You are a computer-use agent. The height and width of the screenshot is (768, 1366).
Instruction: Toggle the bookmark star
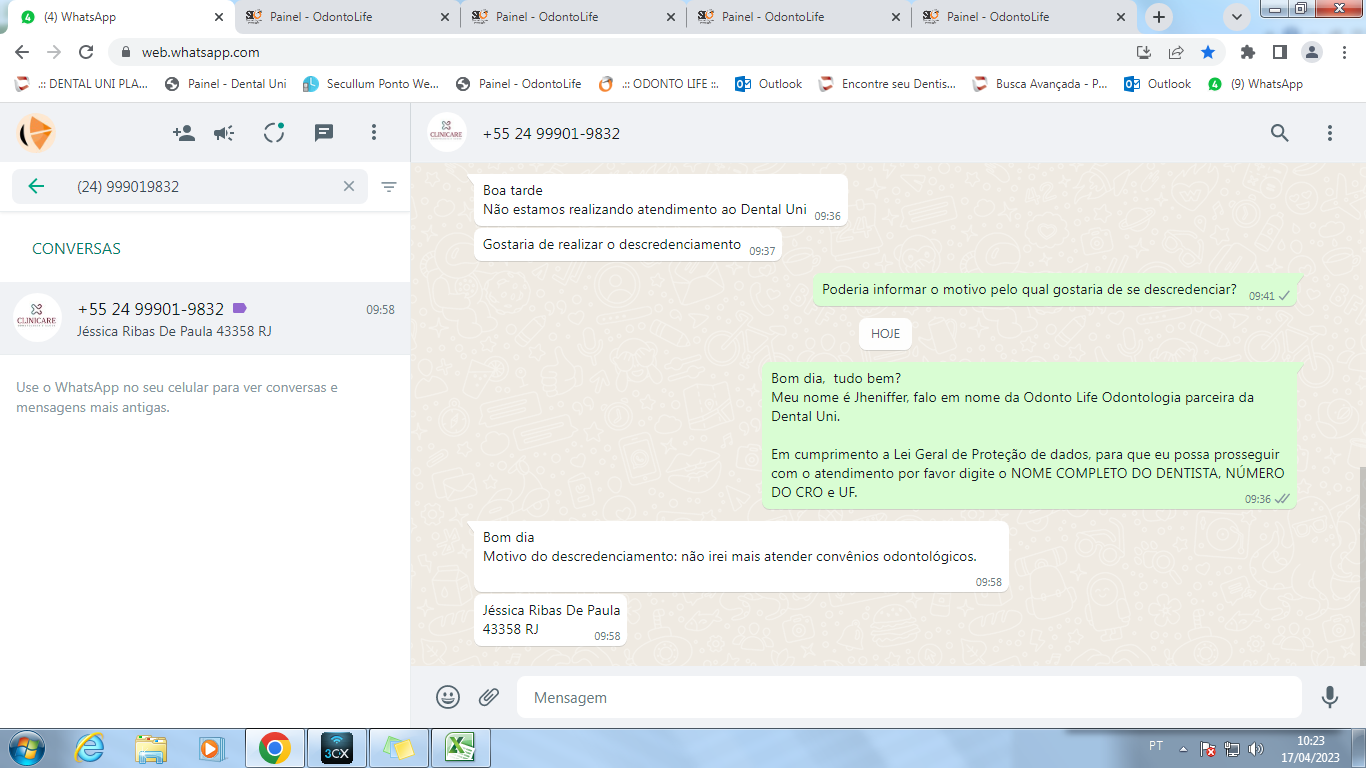pos(1208,52)
